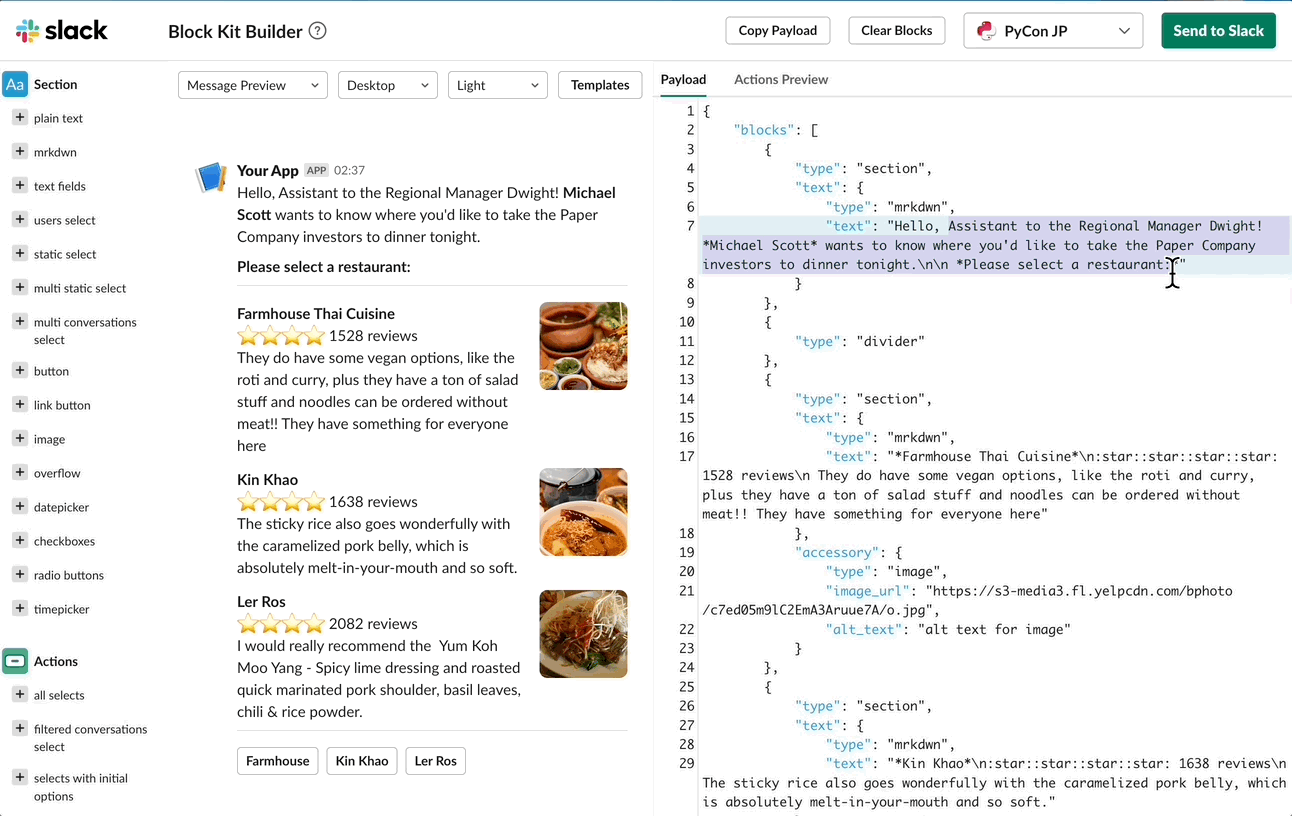Click the Farmhouse Thai Cuisine food thumbnail
Screen dimensions: 1292x816
click(x=583, y=346)
